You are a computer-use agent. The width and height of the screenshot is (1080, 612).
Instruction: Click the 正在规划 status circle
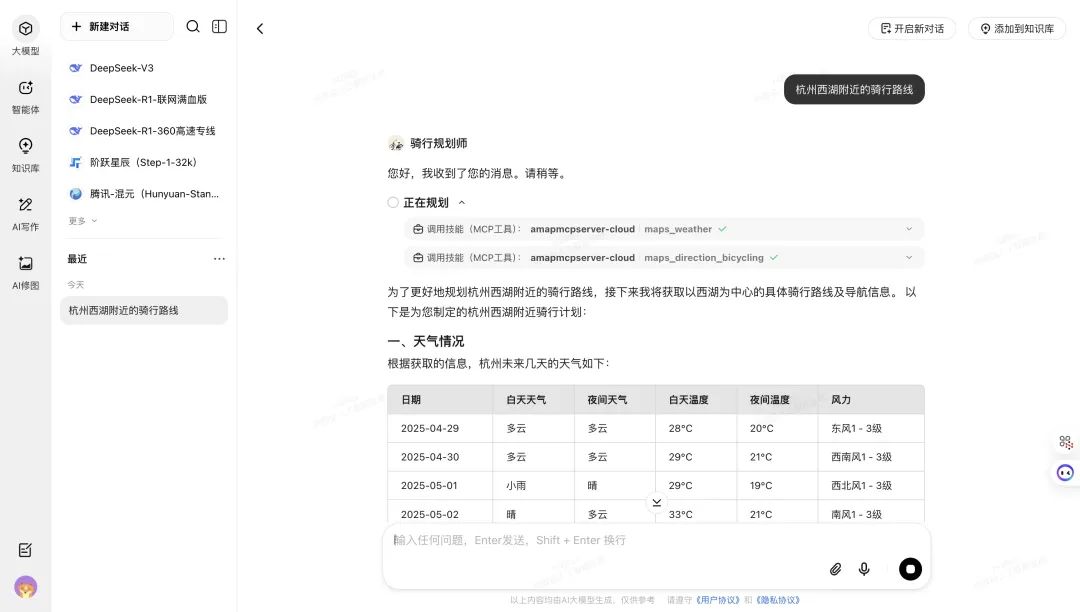click(393, 202)
